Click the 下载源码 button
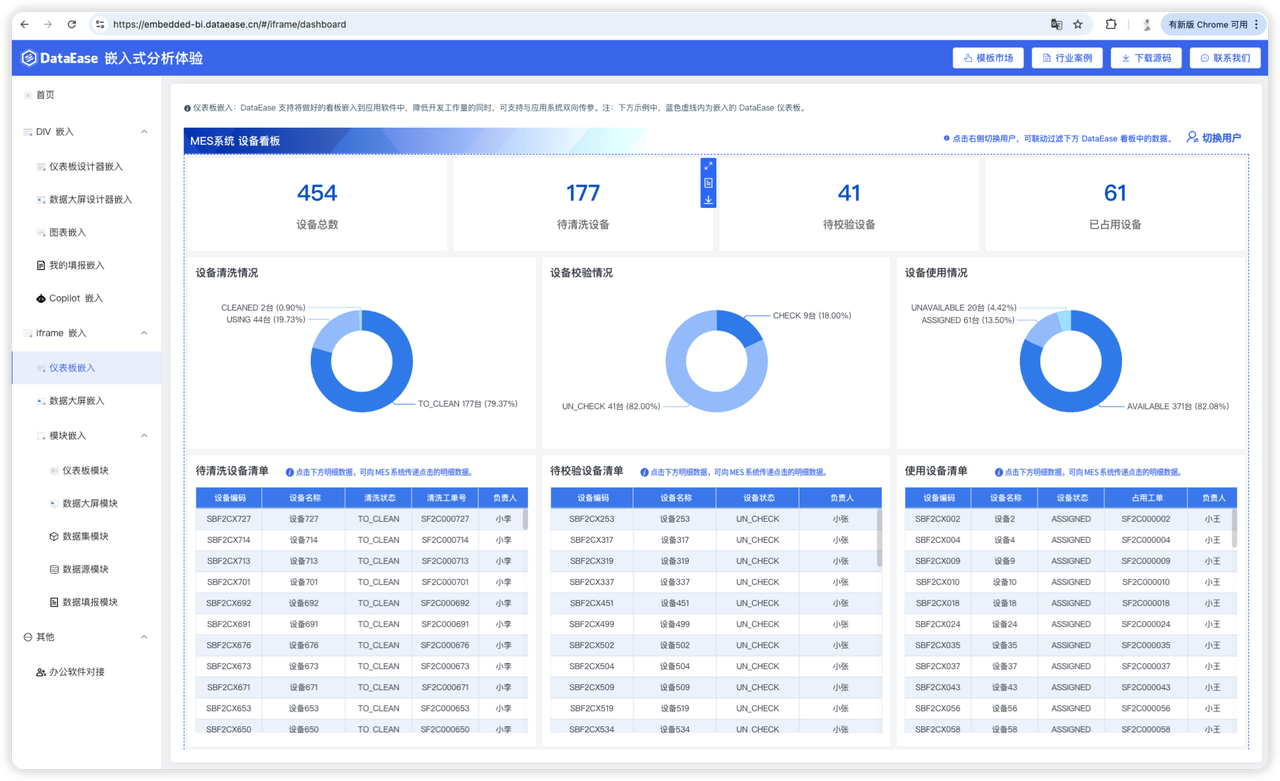This screenshot has height=781, width=1280. pyautogui.click(x=1146, y=58)
